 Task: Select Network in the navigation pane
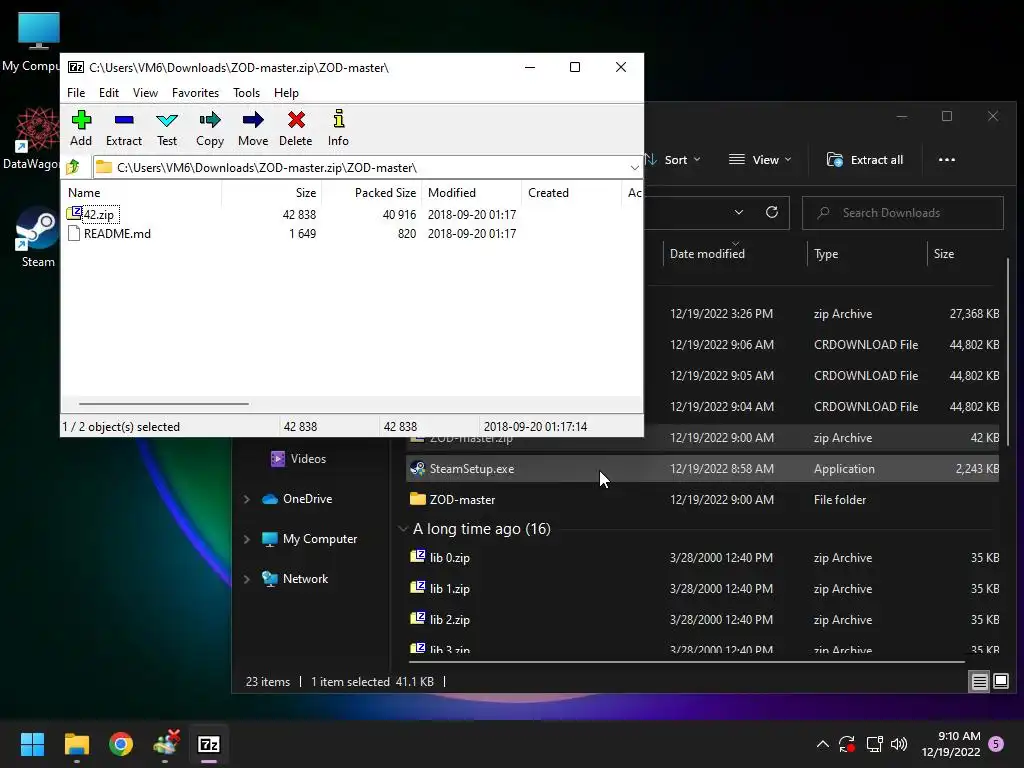(295, 579)
